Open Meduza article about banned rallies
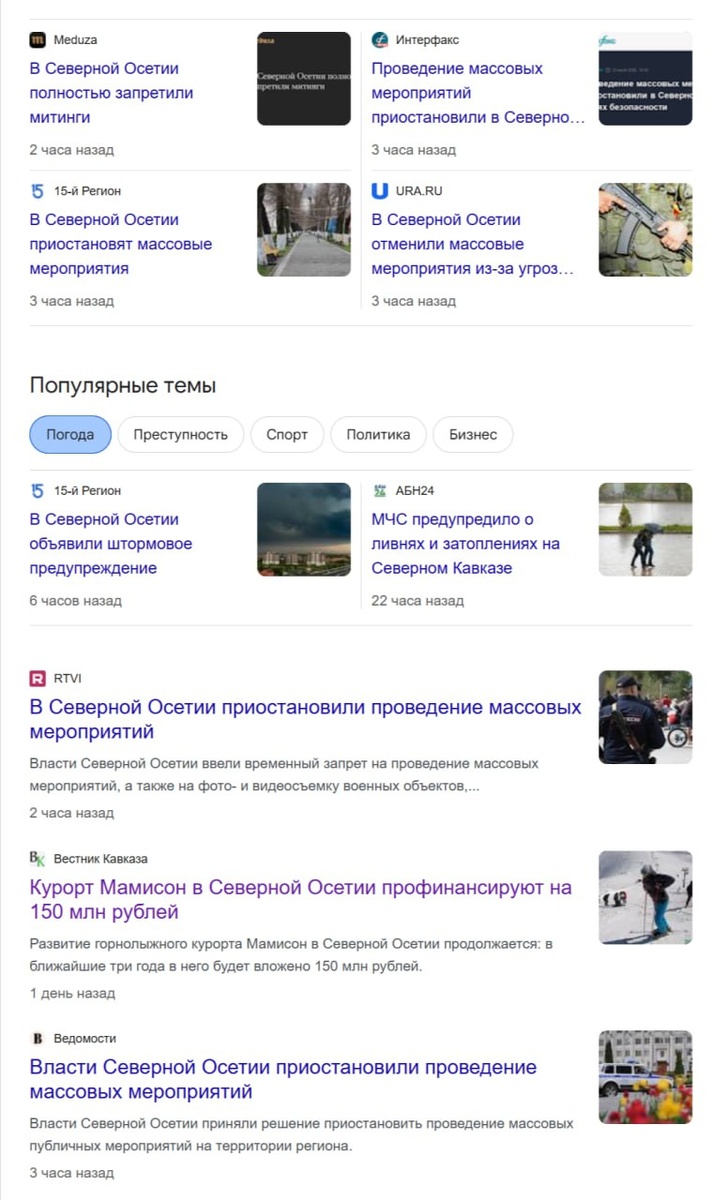 click(112, 93)
